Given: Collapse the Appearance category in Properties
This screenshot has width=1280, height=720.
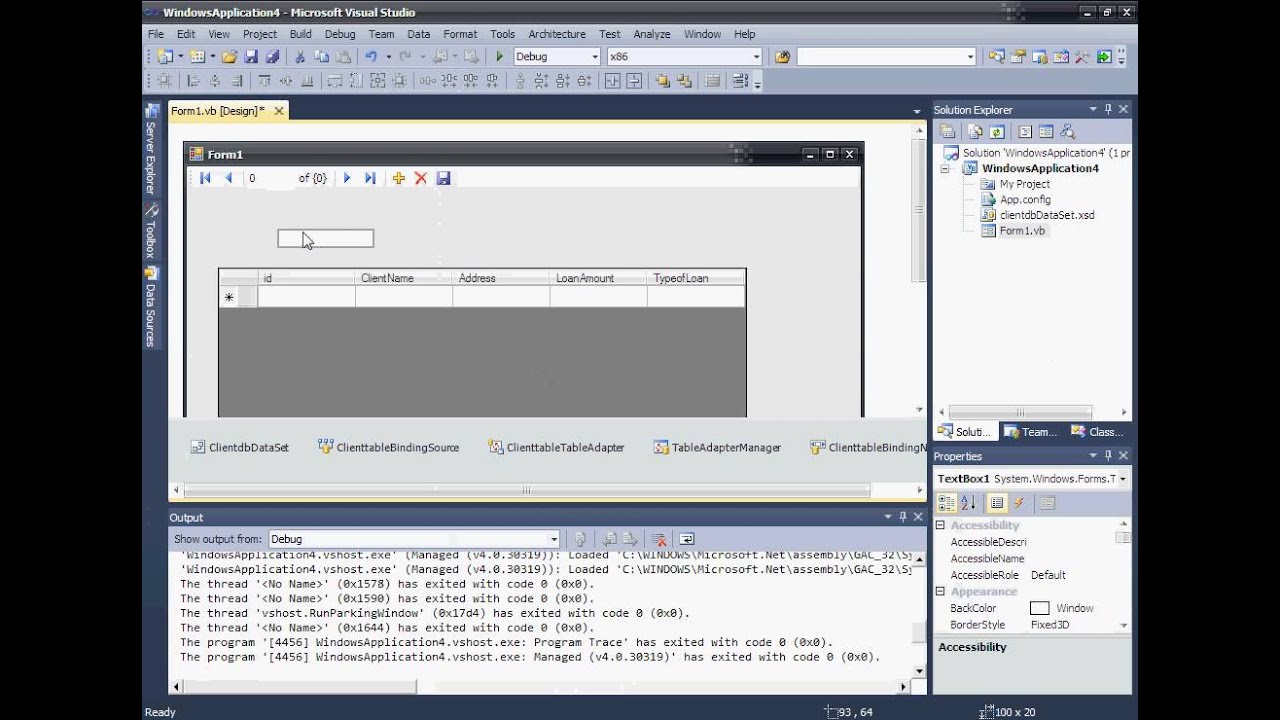Looking at the screenshot, I should [x=940, y=591].
